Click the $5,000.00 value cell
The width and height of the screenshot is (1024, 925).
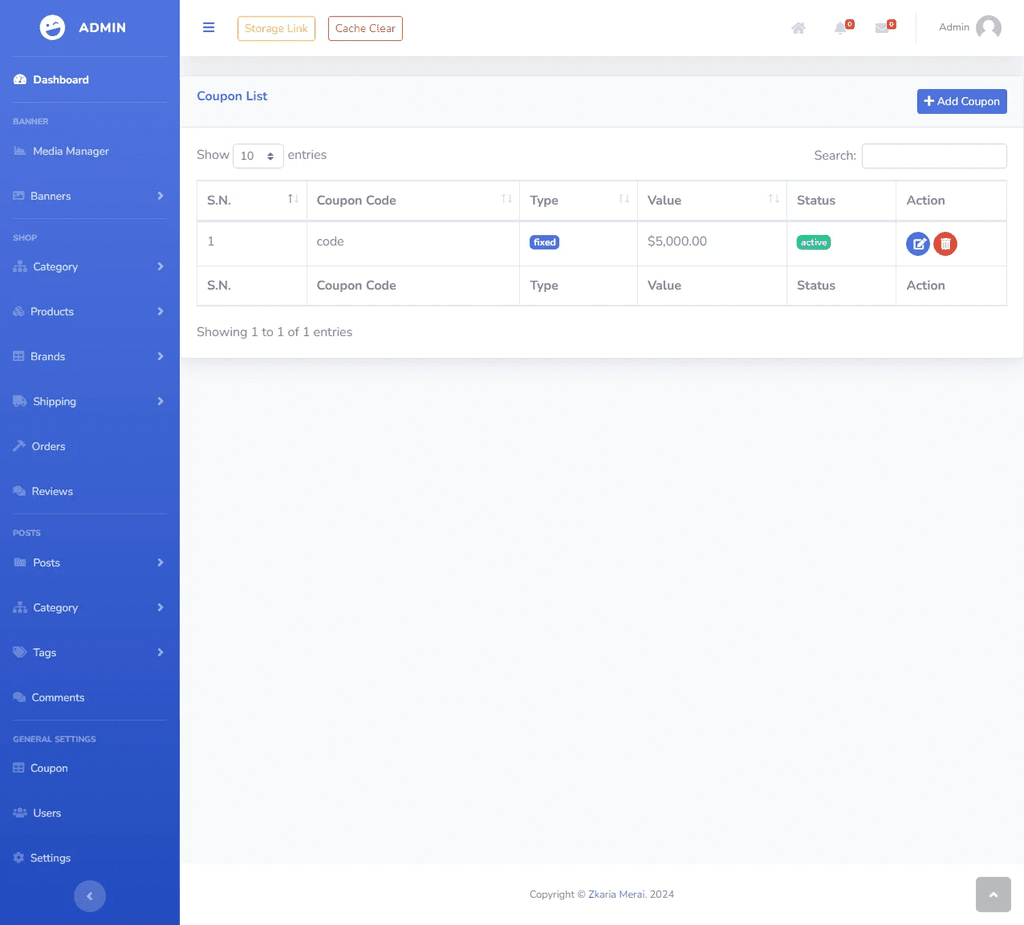pyautogui.click(x=712, y=243)
